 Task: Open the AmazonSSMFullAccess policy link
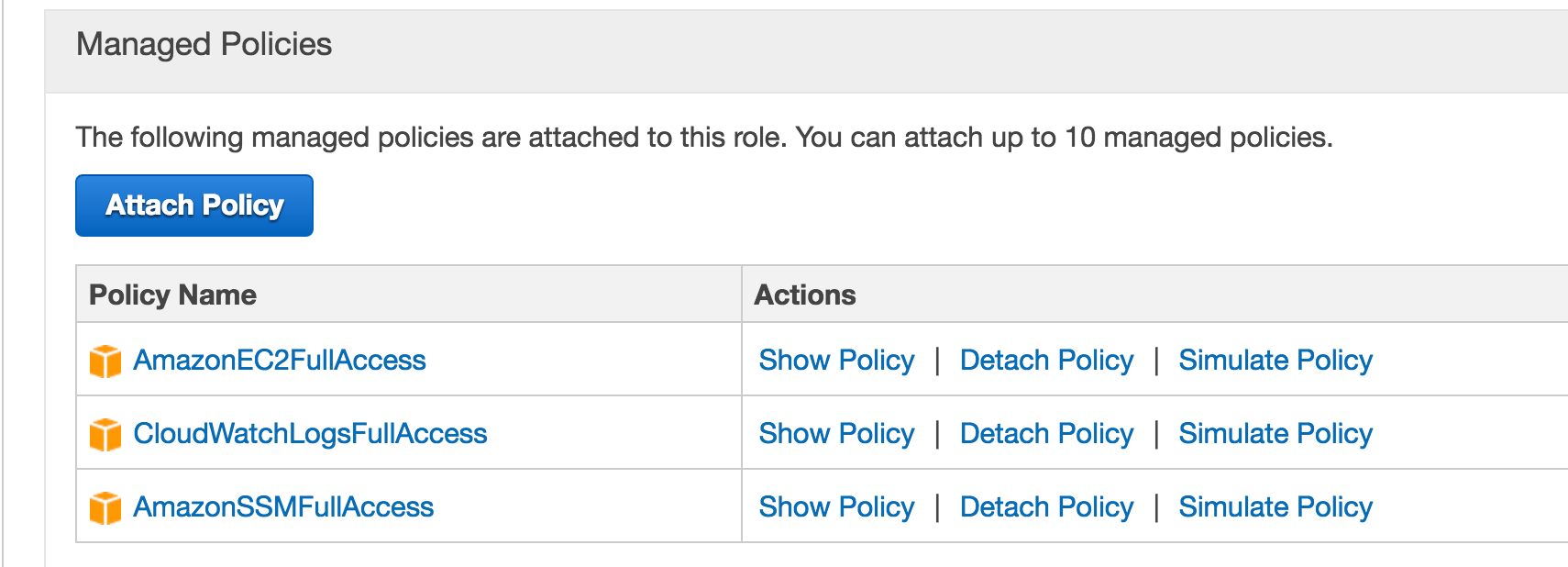(x=283, y=507)
